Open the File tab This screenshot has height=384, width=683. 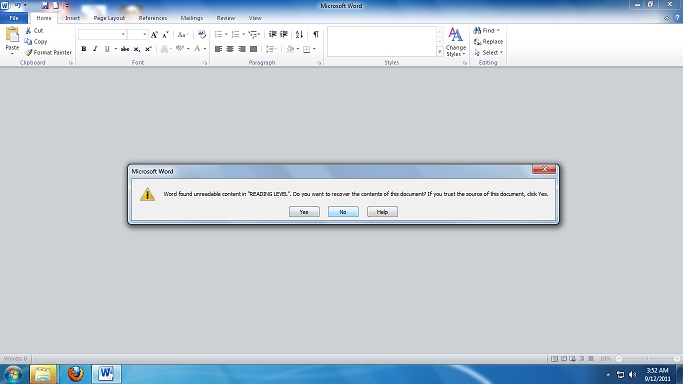pos(14,18)
